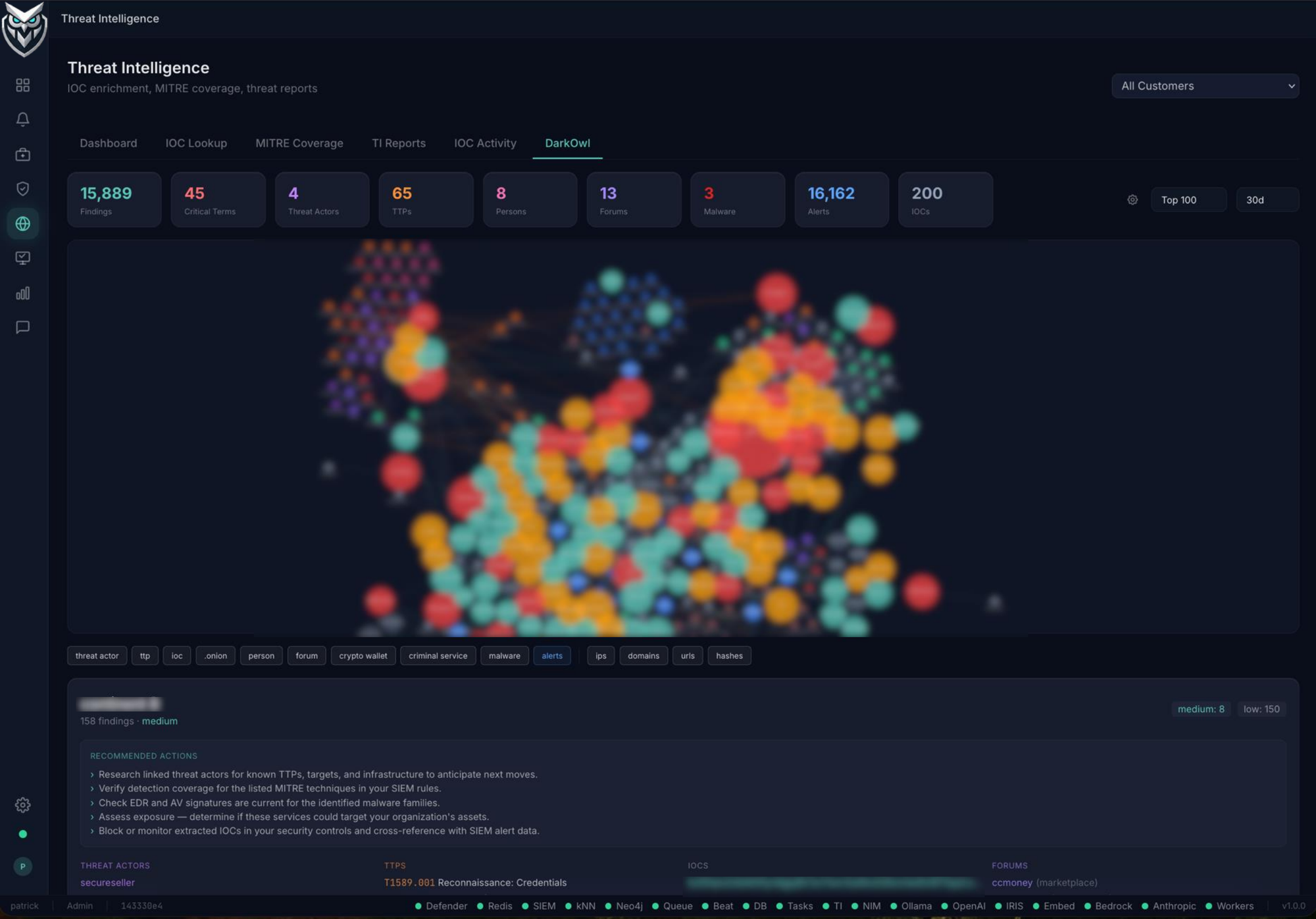Toggle the .onion filter chip
This screenshot has height=919, width=1316.
(215, 656)
